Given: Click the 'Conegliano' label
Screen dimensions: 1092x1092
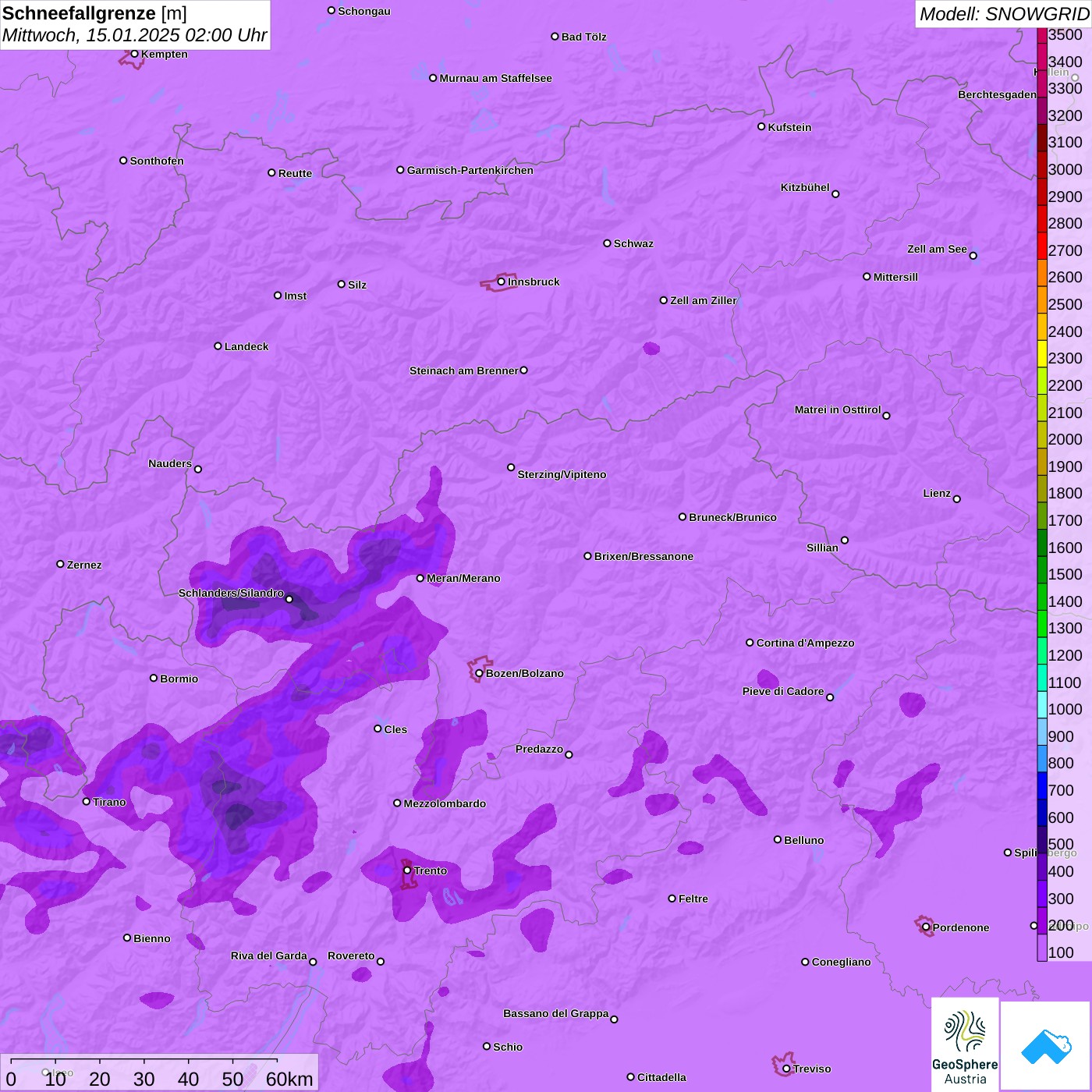Looking at the screenshot, I should pyautogui.click(x=841, y=962).
